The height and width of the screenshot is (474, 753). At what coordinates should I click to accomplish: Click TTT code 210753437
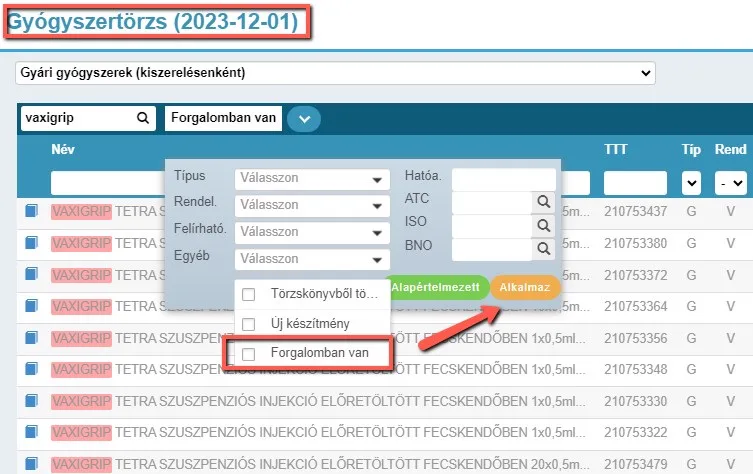tap(635, 211)
